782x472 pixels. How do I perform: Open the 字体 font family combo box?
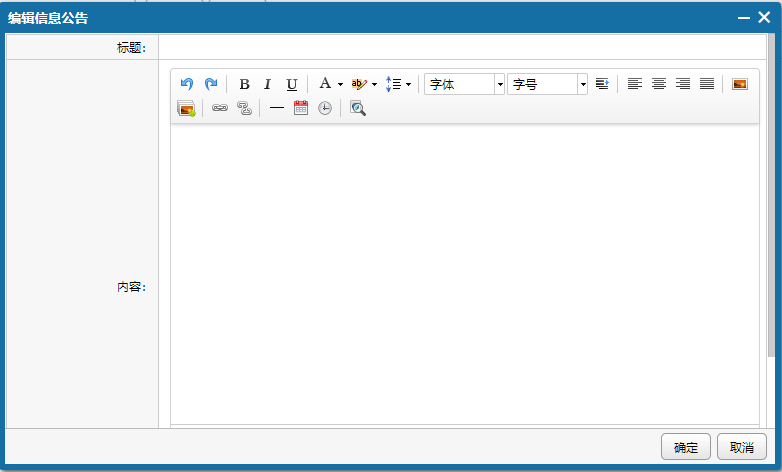pos(464,84)
